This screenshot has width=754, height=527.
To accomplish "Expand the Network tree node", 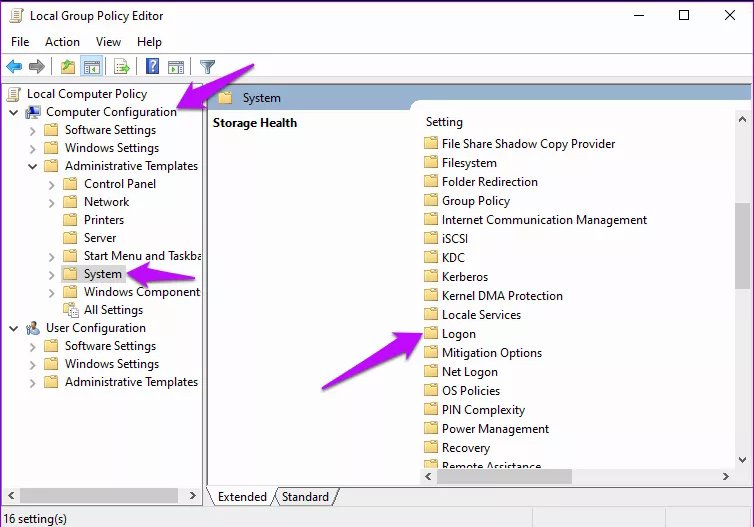I will tap(51, 202).
